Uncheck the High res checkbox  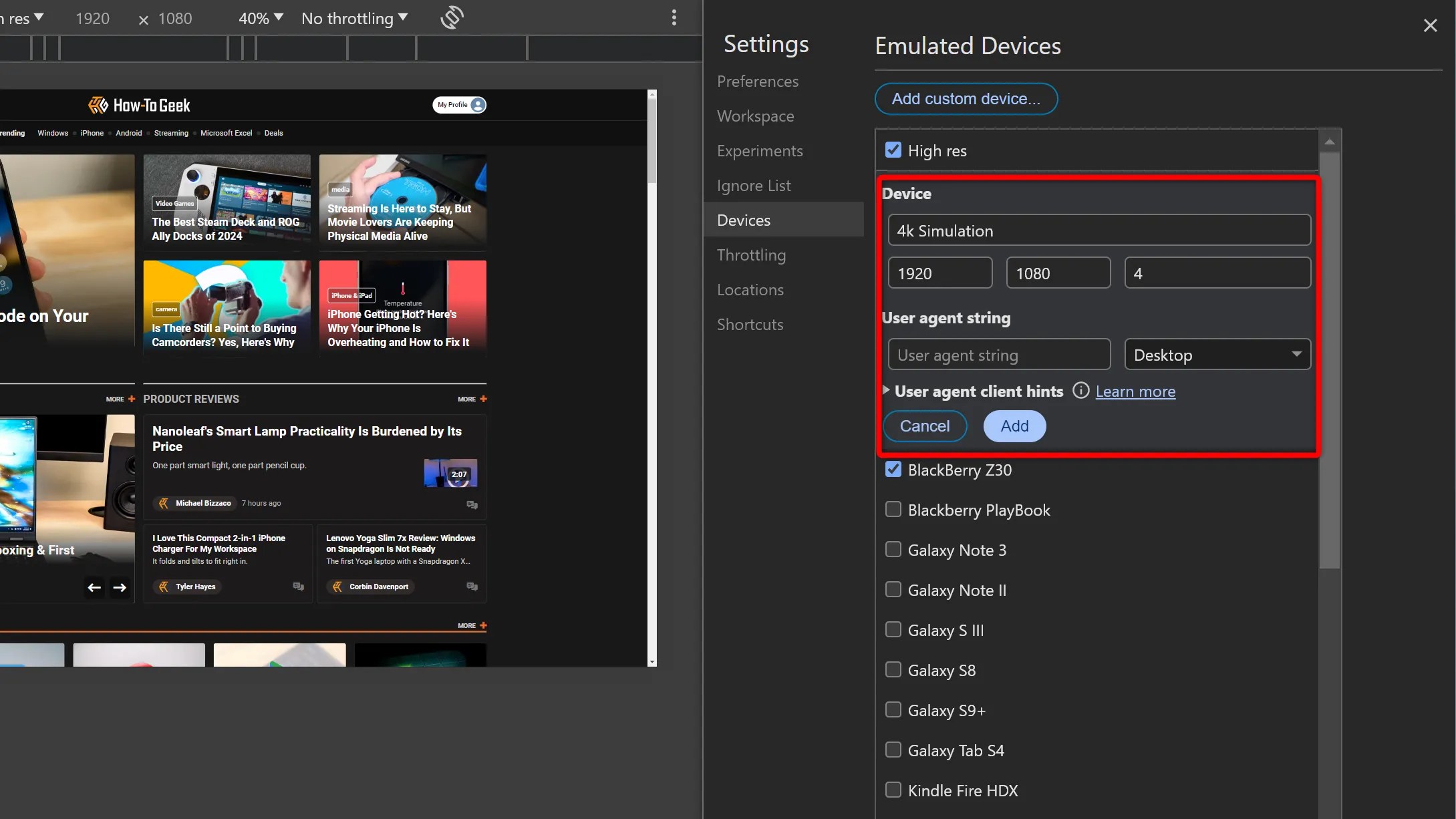(x=893, y=150)
